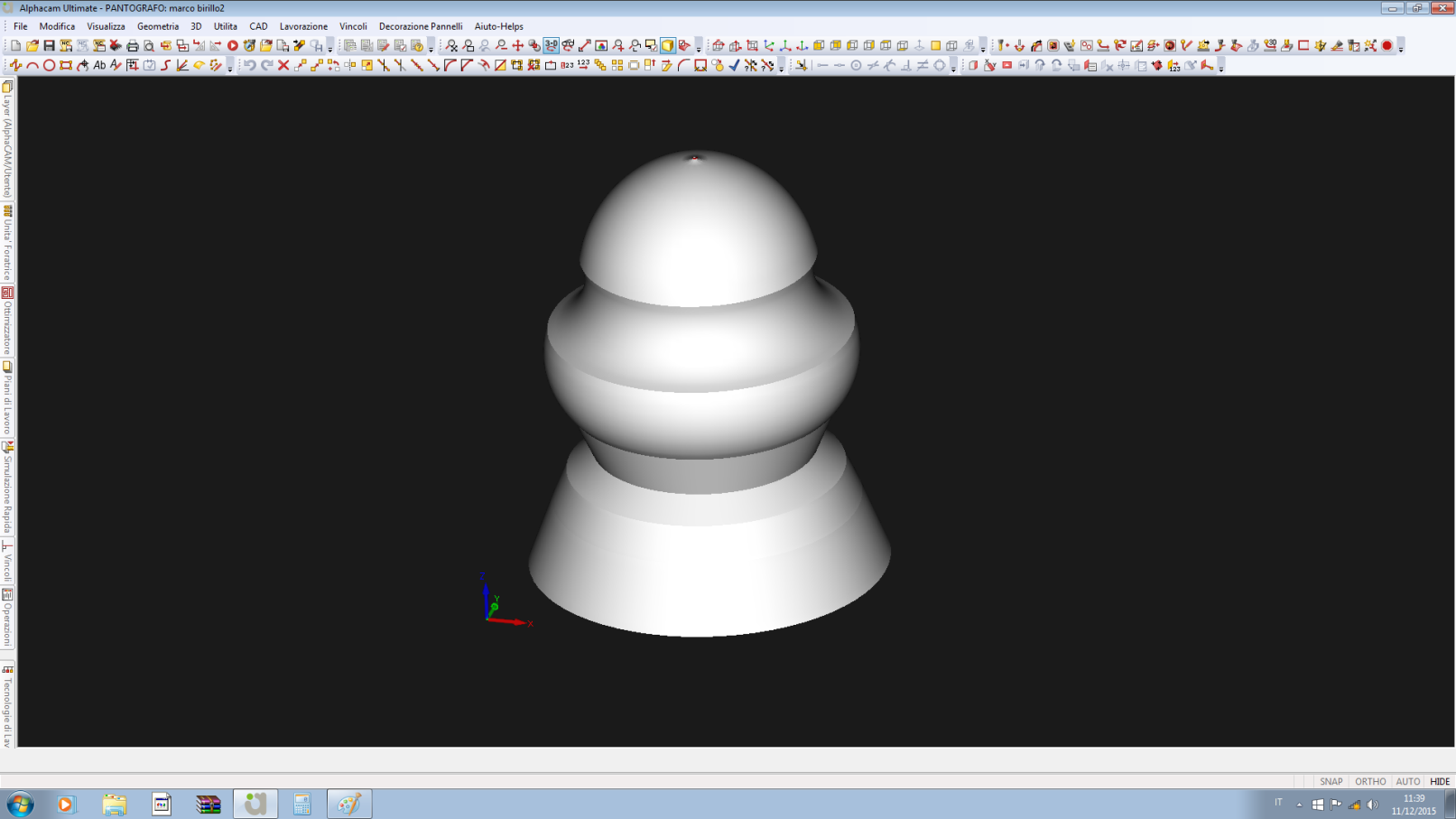Click the Undo arrow icon
The height and width of the screenshot is (819, 1456).
pos(250,65)
